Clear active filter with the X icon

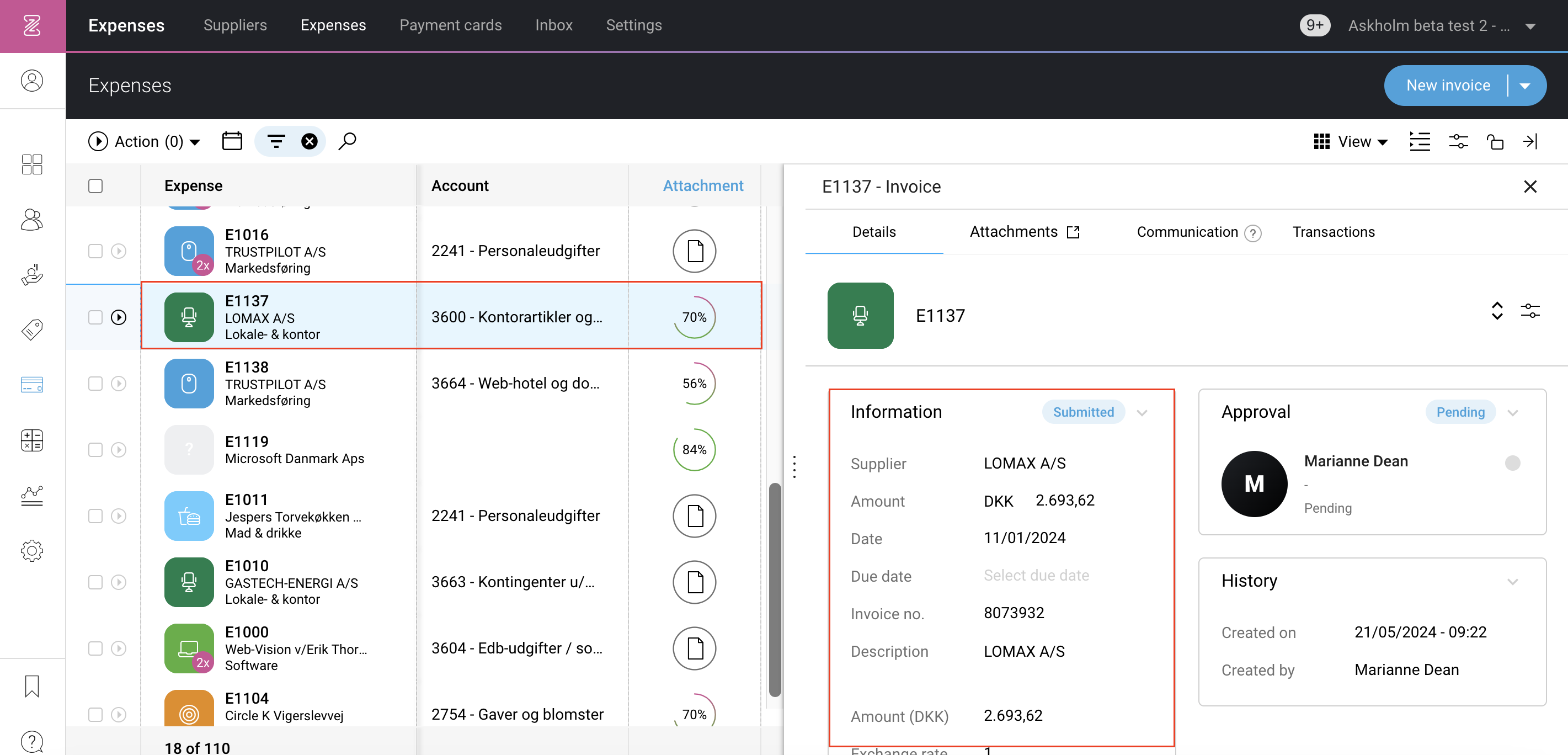(309, 141)
